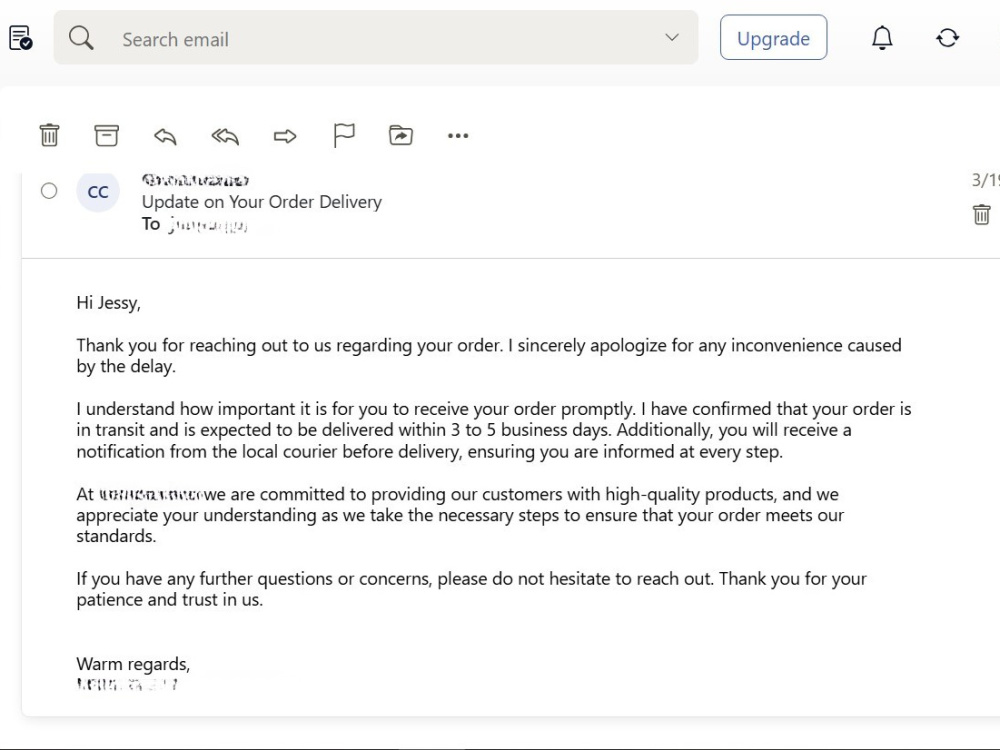Viewport: 1000px width, 750px height.
Task: Open the CC sender avatar
Action: [98, 191]
